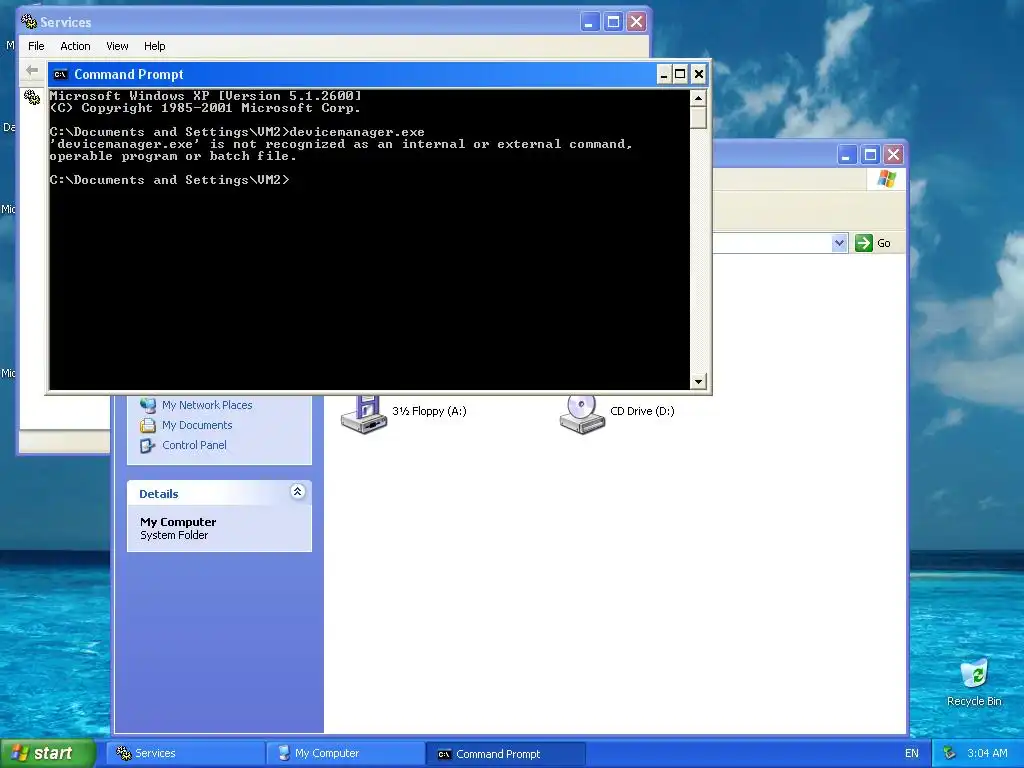Click the Command Prompt scrollbar thumb
1024x768 pixels.
[698, 117]
